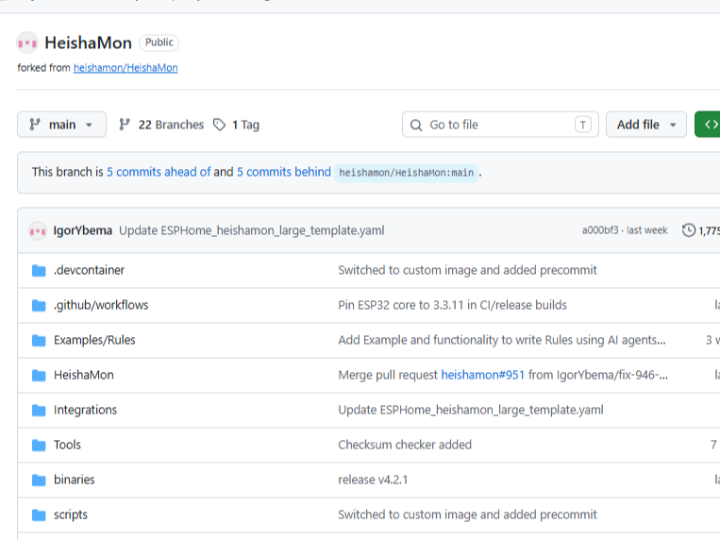Open IgorYbema author profile link
The height and width of the screenshot is (540, 720).
(83, 230)
